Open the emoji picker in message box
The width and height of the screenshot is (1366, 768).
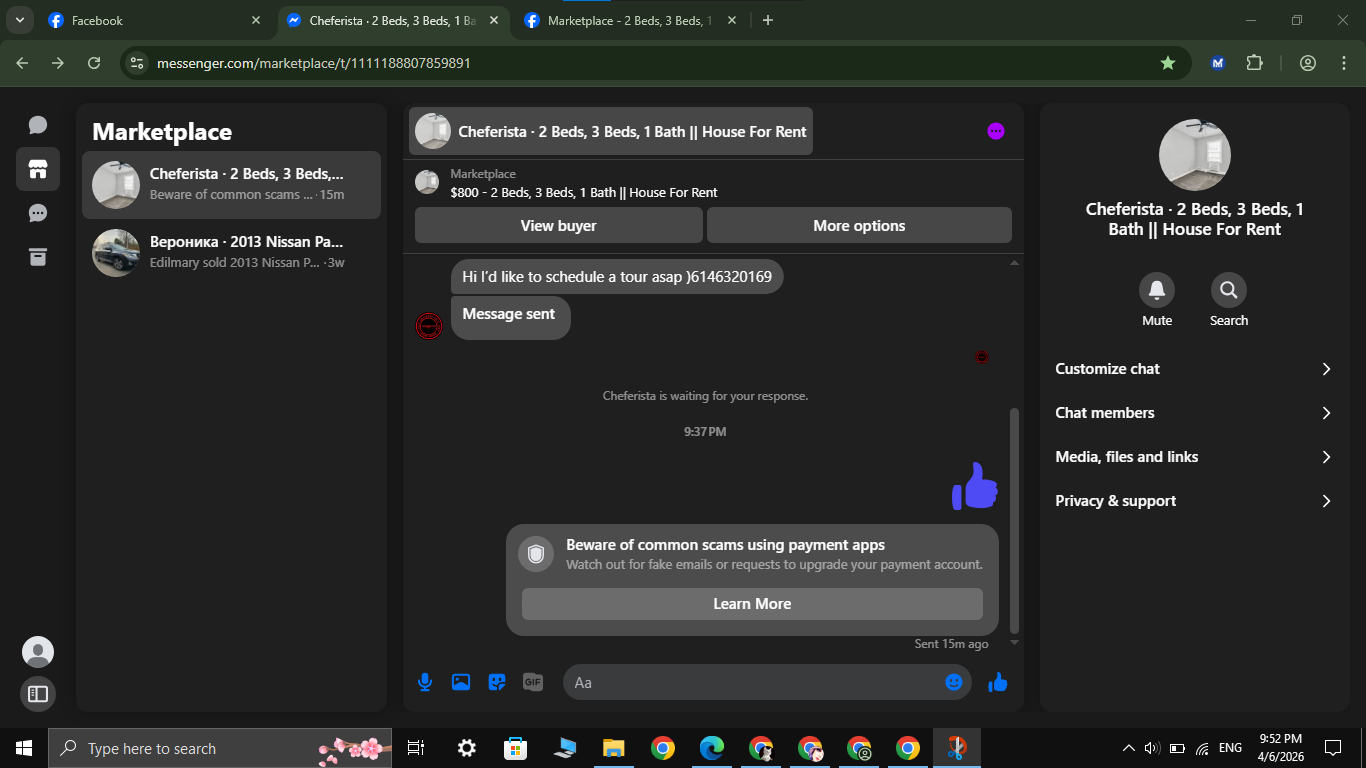point(954,682)
